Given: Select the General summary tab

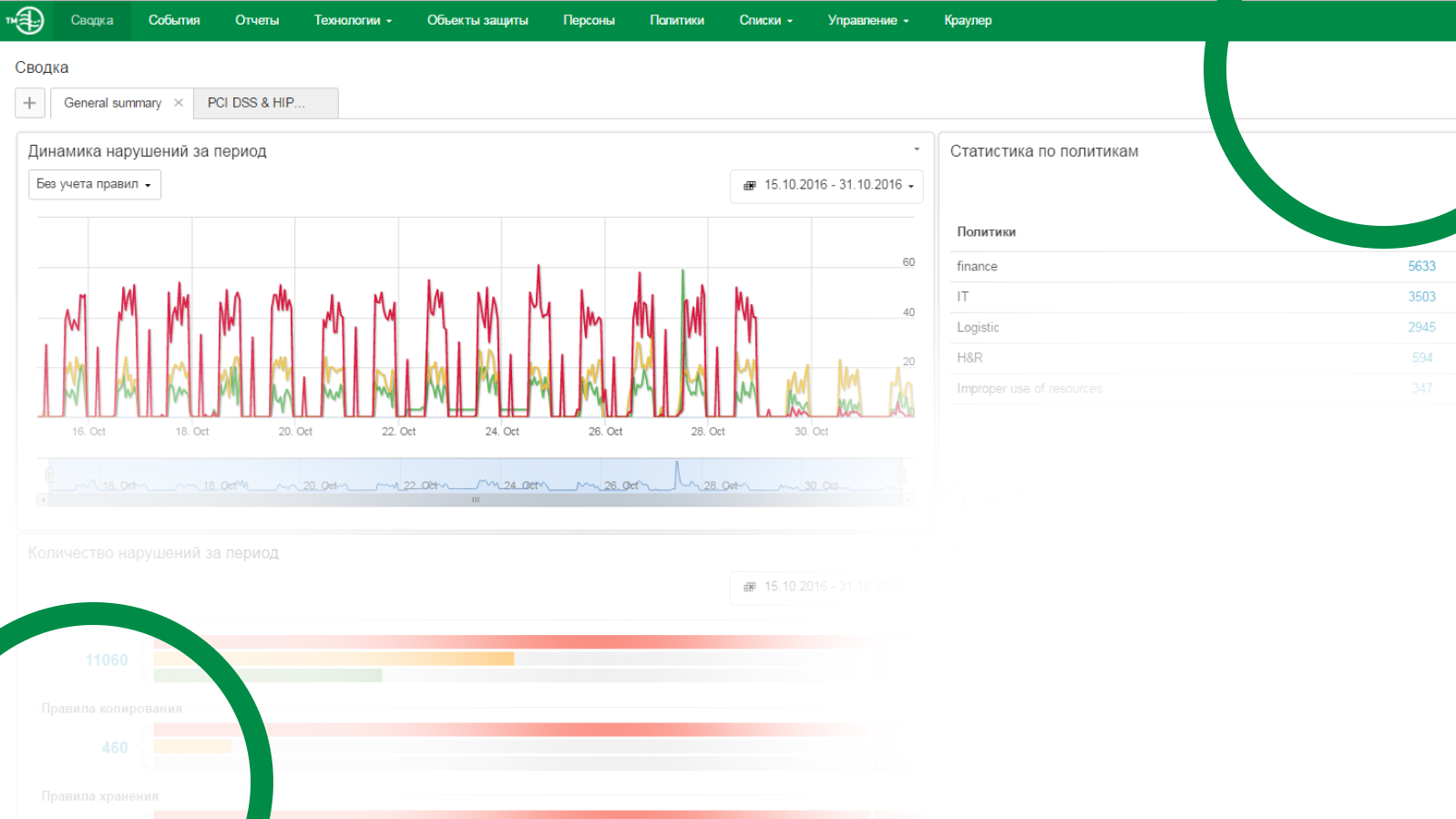Looking at the screenshot, I should click(113, 103).
